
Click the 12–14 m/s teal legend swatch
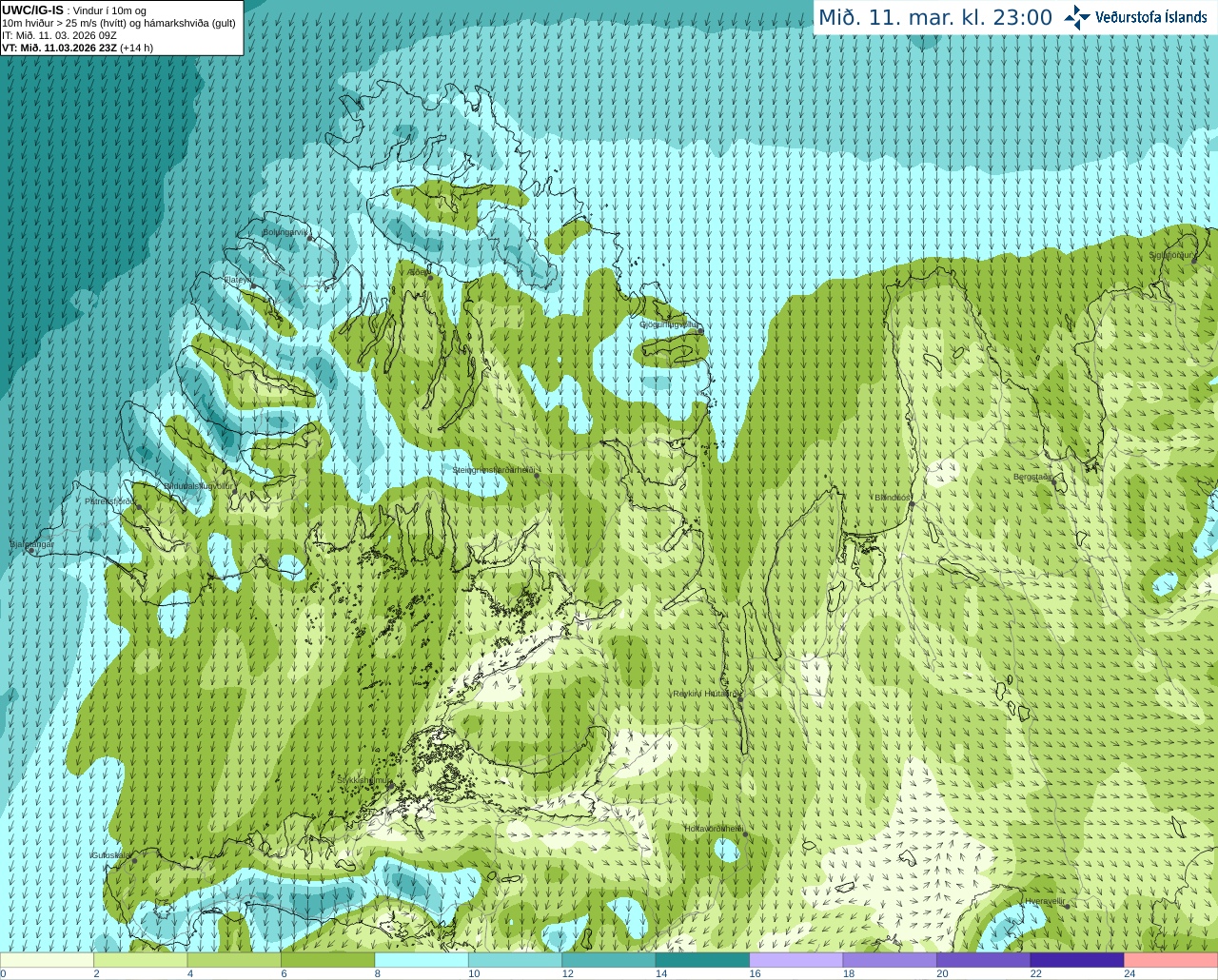tap(609, 960)
